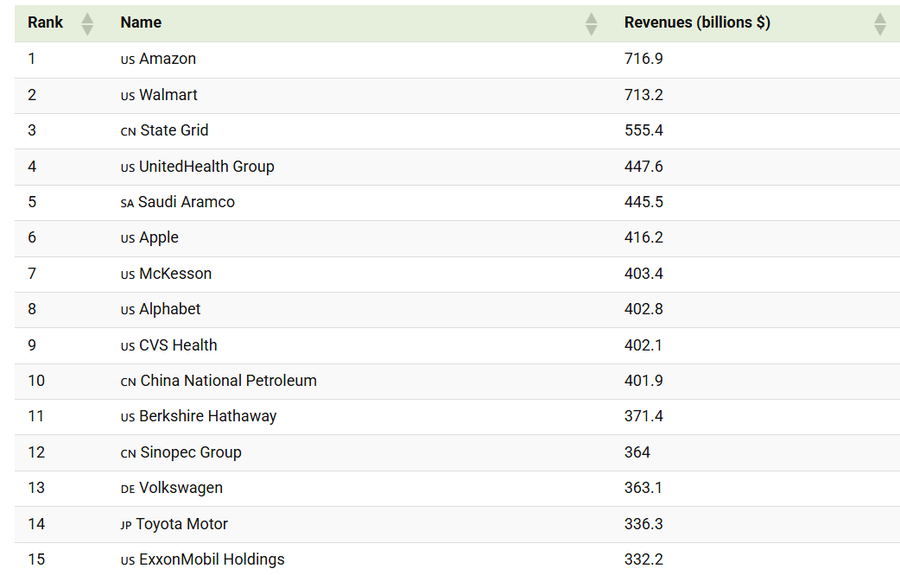This screenshot has width=900, height=575.
Task: Select the China National Petroleum name
Action: tap(228, 380)
